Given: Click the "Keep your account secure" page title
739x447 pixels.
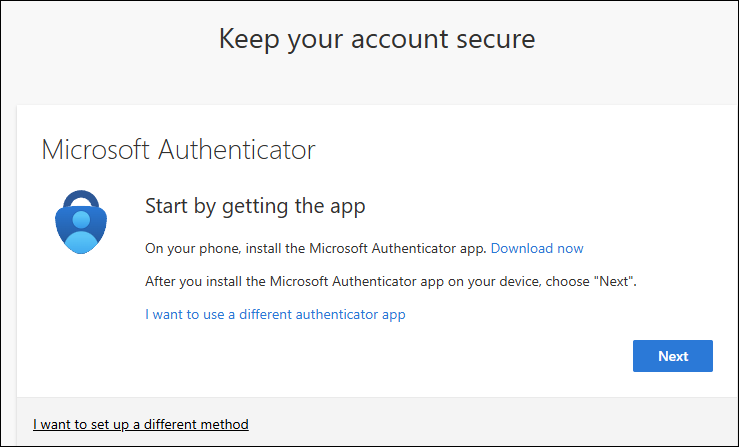Looking at the screenshot, I should [x=377, y=39].
